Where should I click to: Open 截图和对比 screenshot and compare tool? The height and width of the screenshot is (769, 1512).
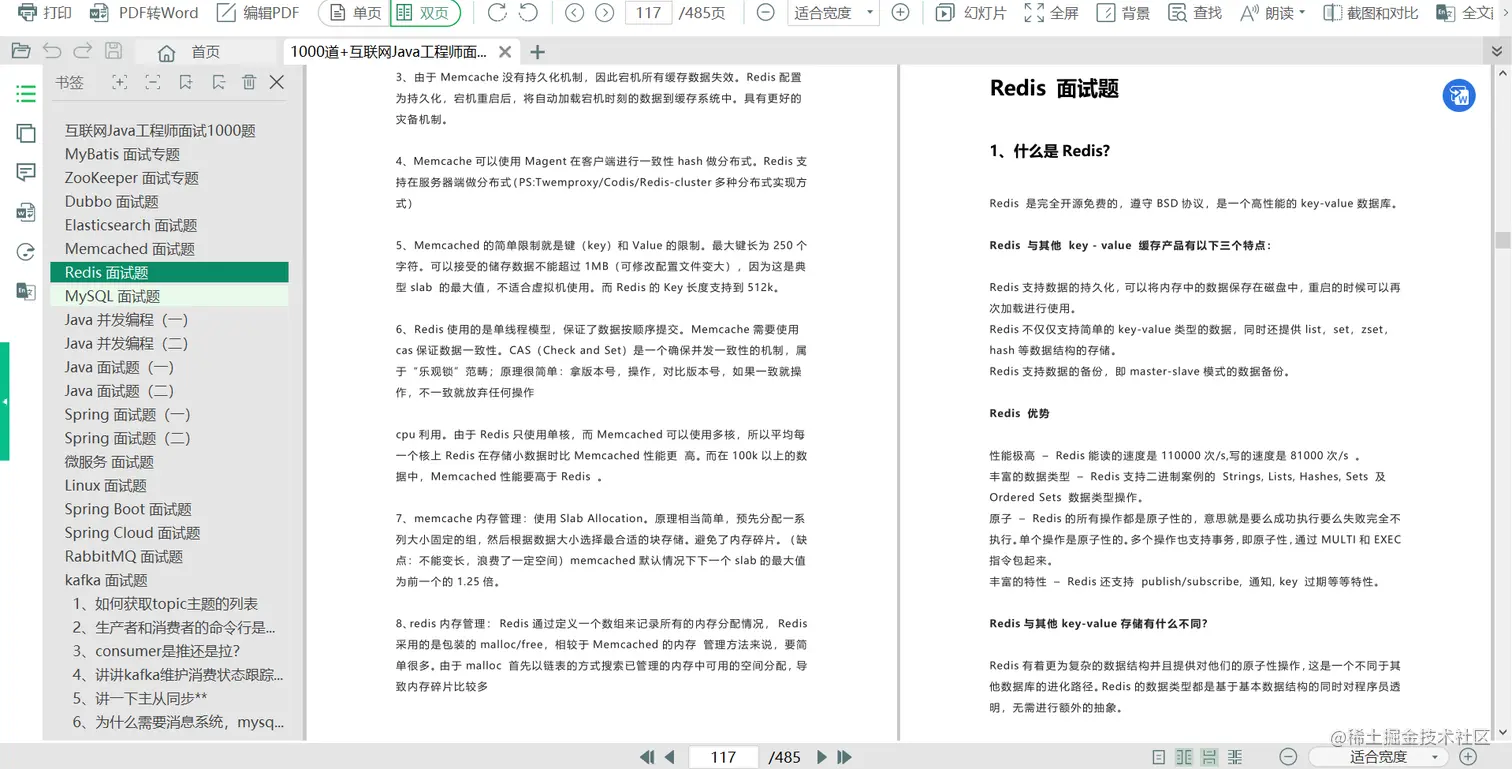(1370, 13)
